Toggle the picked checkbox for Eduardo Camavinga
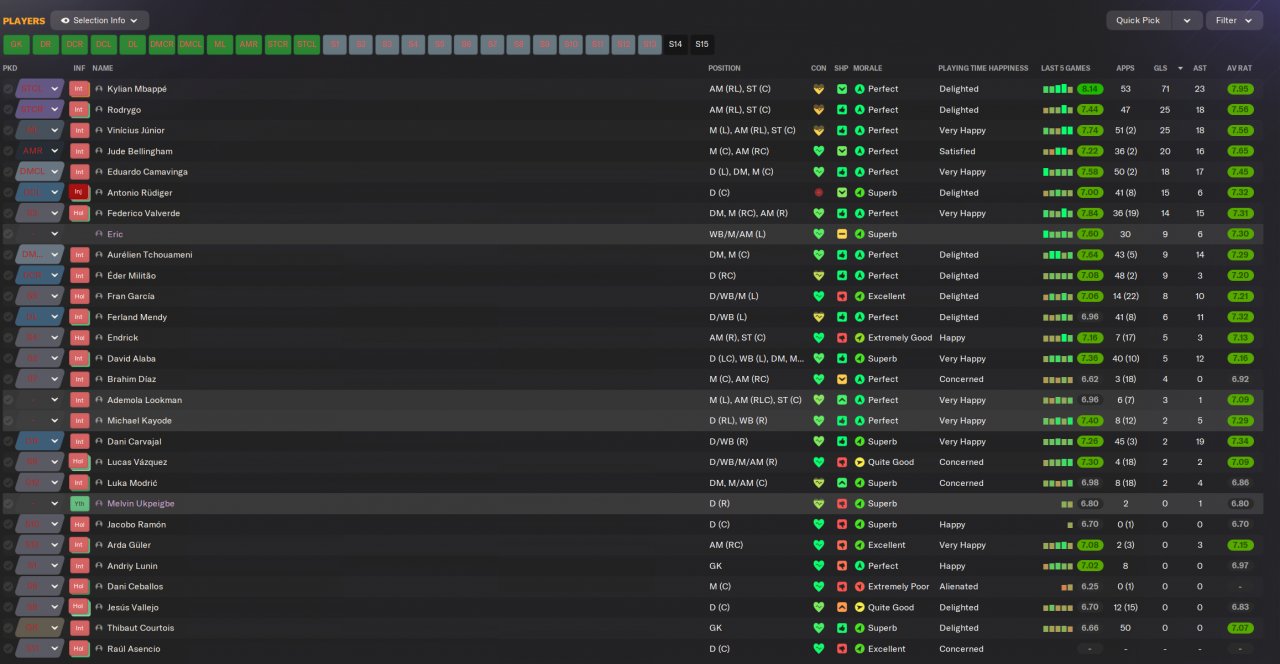Screen dimensions: 1280x664 tap(8, 172)
